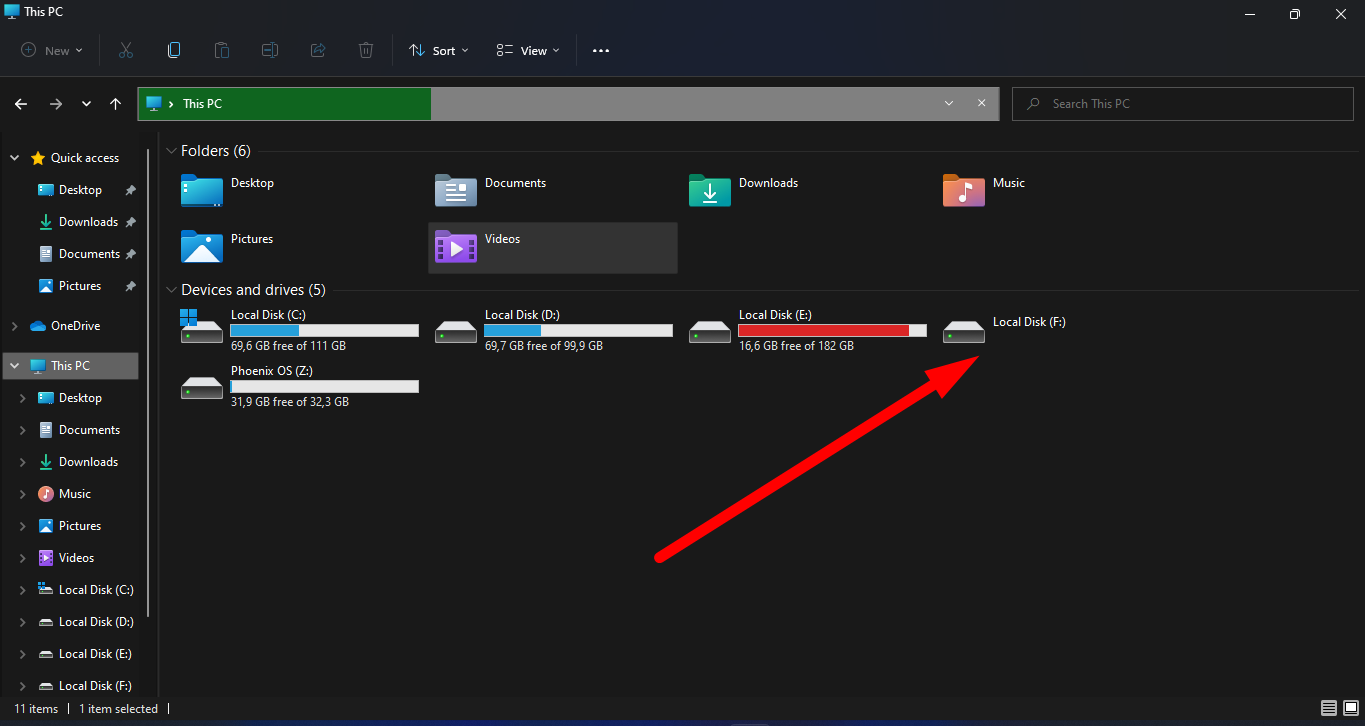
Task: Select Local Disk (E:) in sidebar tree
Action: pos(95,654)
